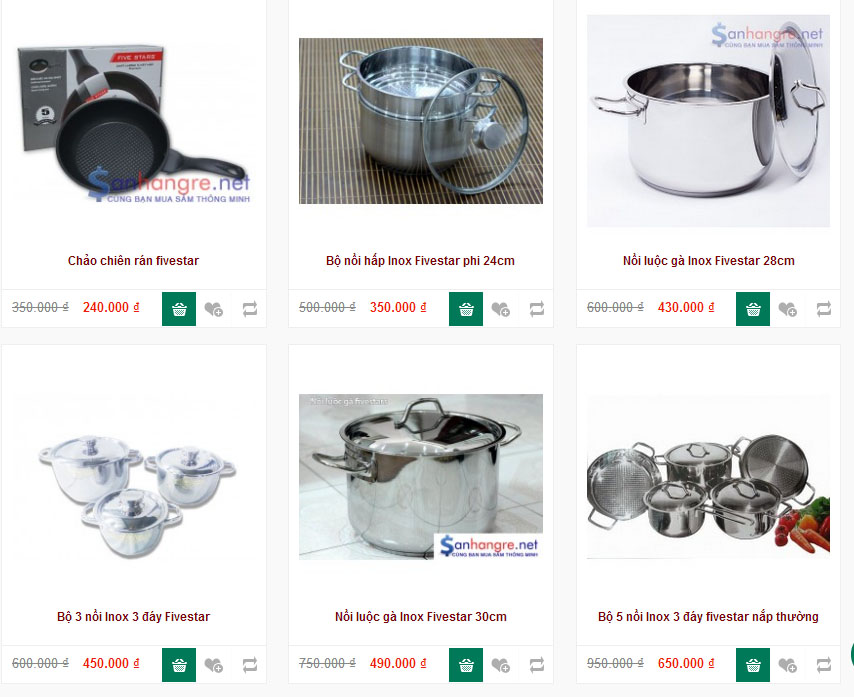Wishlist the Chảo chiên rán fivestar heart icon

pos(214,309)
